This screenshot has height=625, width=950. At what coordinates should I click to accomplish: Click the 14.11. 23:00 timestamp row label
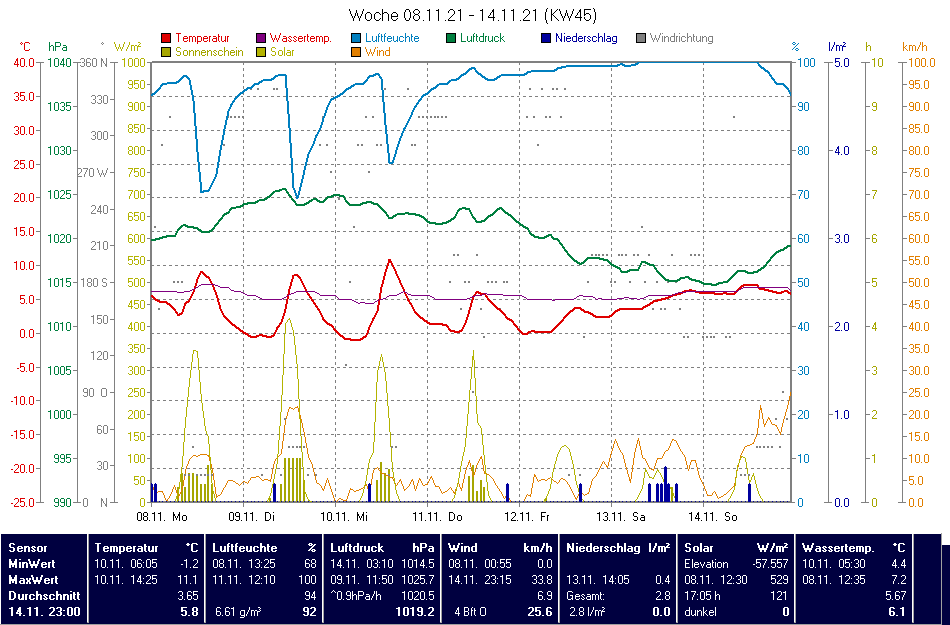[x=44, y=612]
